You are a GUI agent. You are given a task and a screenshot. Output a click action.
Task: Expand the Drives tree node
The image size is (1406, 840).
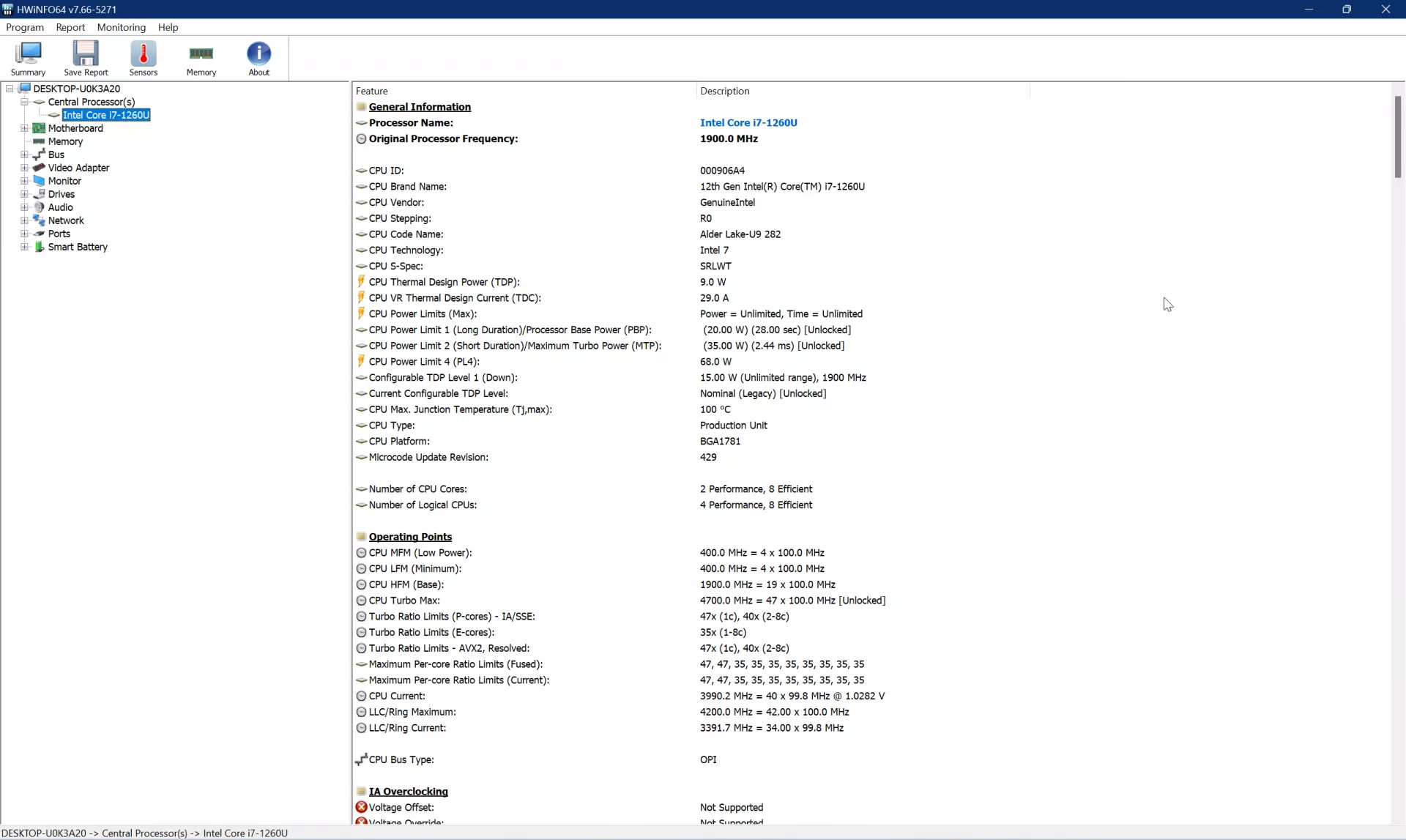pos(25,194)
